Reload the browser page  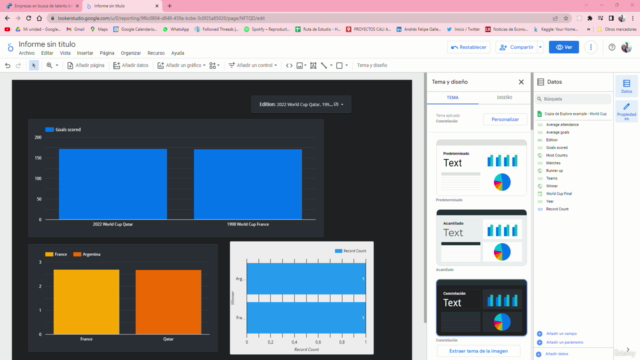pyautogui.click(x=29, y=18)
